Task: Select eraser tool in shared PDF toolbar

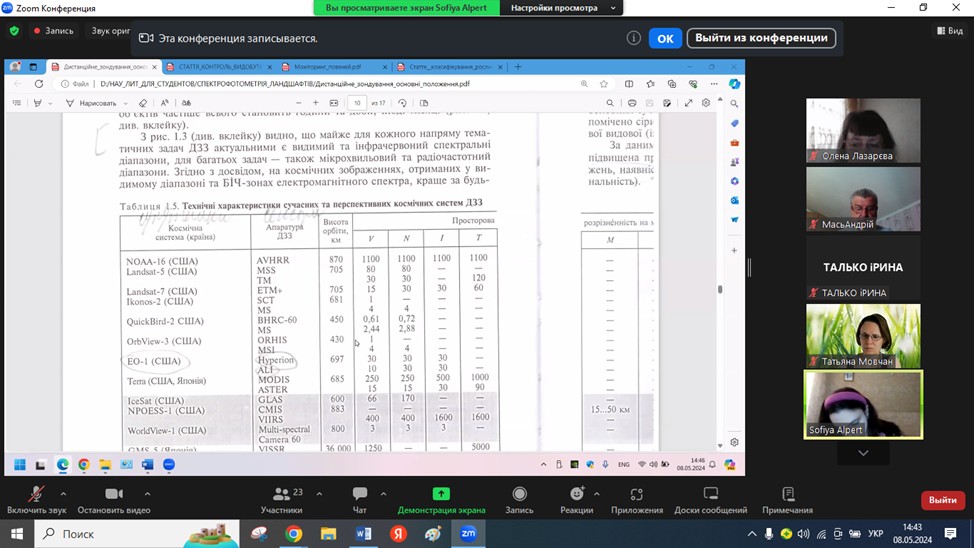Action: click(x=143, y=103)
